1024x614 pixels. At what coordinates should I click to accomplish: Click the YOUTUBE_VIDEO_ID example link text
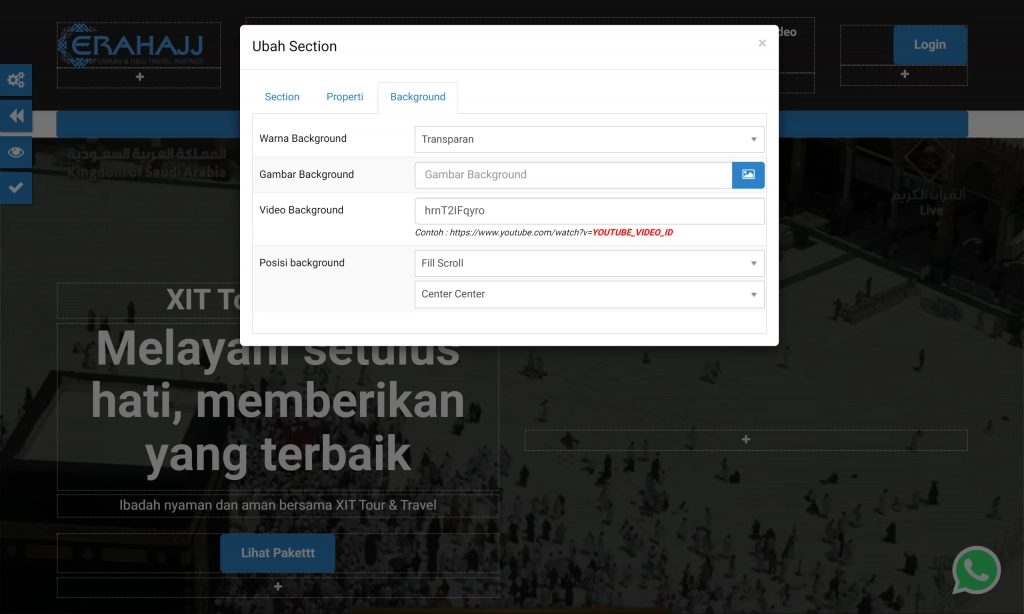pos(635,234)
